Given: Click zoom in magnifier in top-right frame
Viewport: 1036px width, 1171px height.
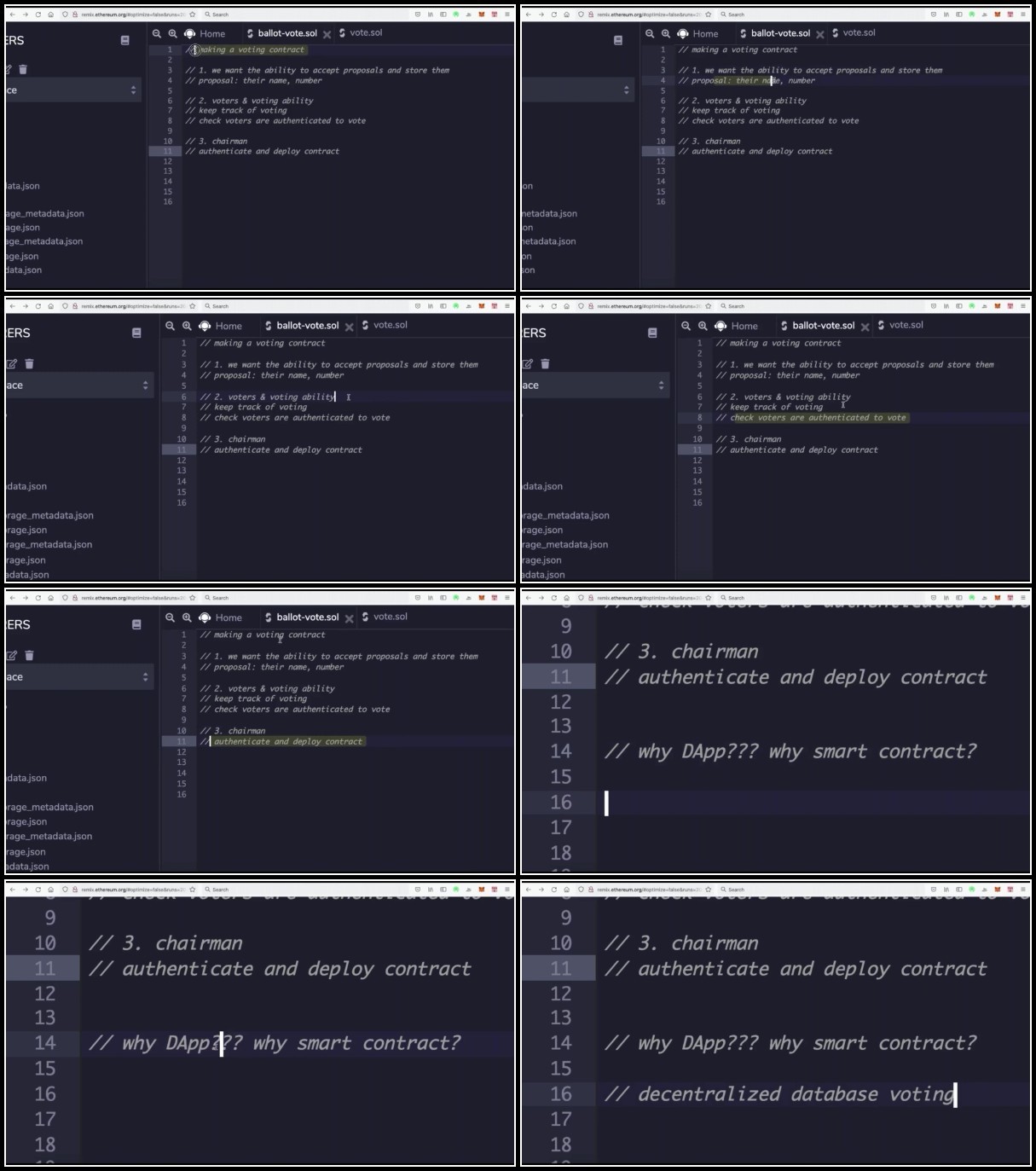Looking at the screenshot, I should (x=665, y=33).
